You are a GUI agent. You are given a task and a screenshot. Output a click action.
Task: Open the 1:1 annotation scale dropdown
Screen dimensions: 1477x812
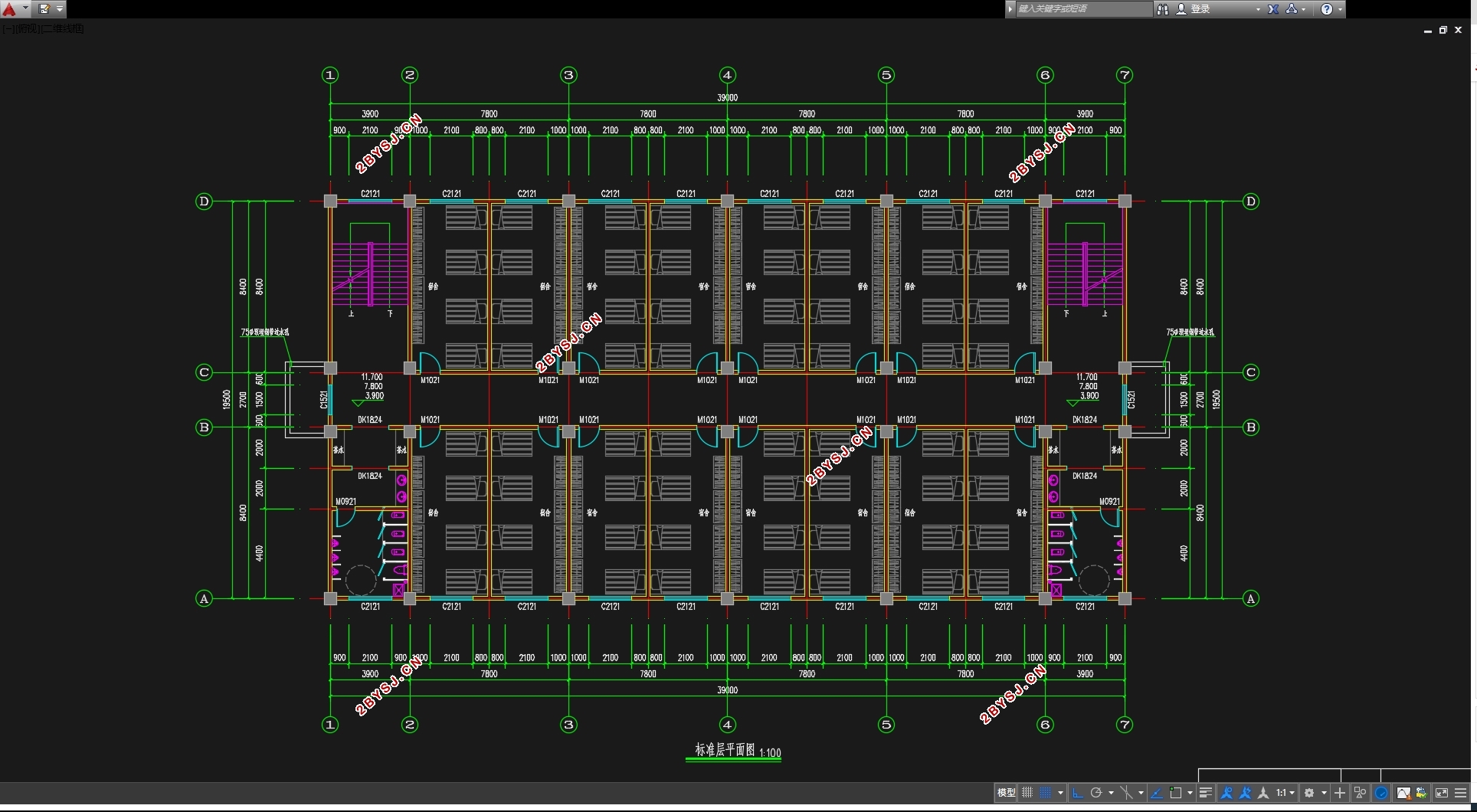[x=1285, y=793]
